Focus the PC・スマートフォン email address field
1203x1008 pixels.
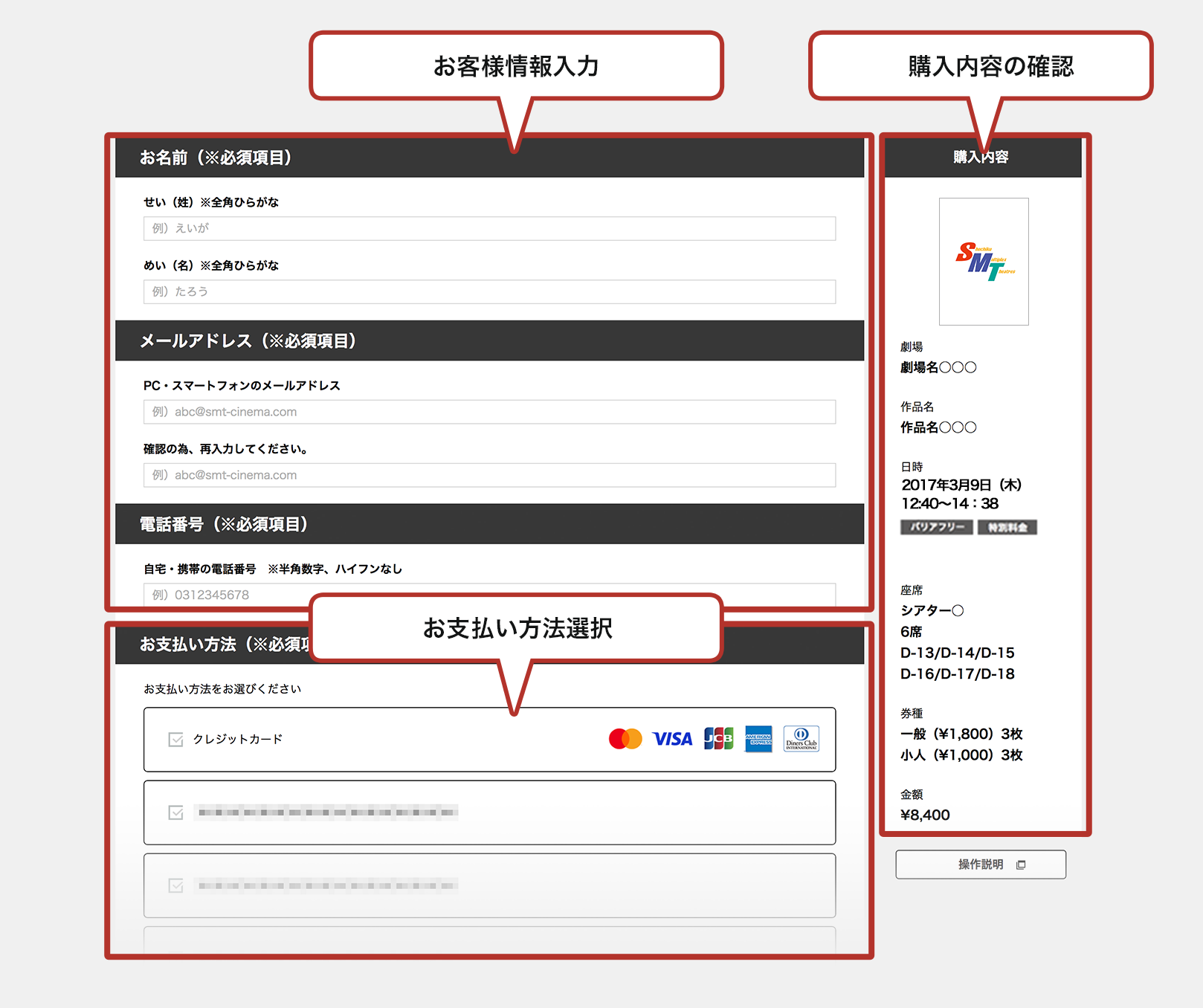point(489,412)
